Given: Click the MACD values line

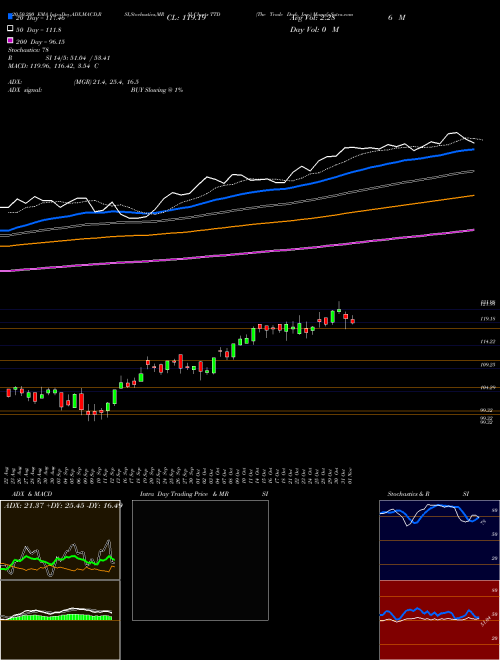Looking at the screenshot, I should pos(53,66).
